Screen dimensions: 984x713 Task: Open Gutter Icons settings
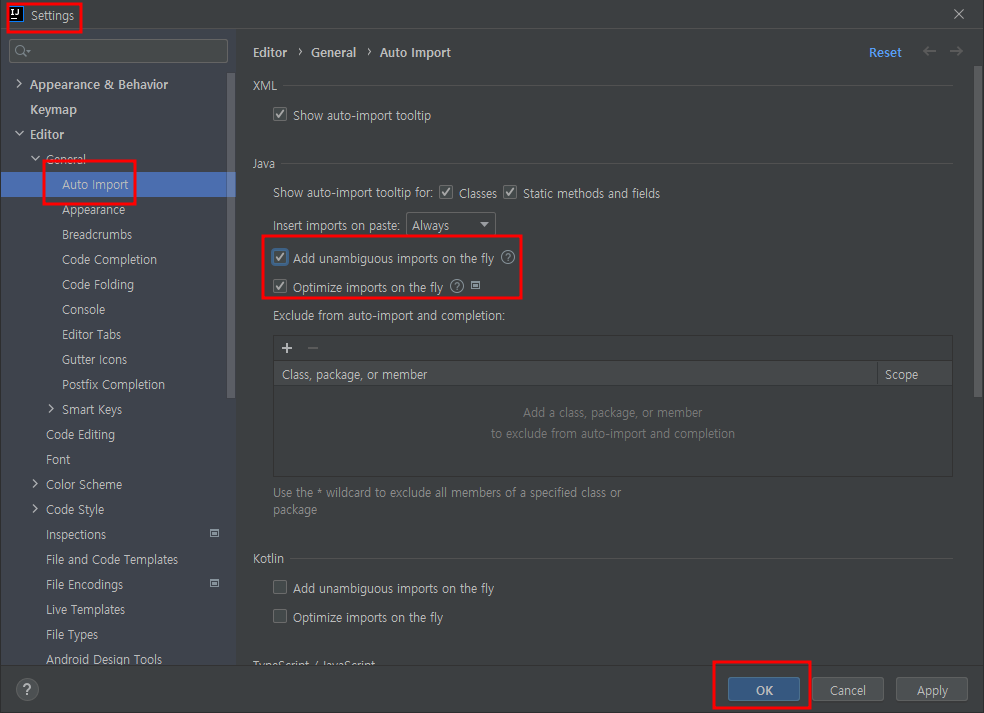click(94, 360)
